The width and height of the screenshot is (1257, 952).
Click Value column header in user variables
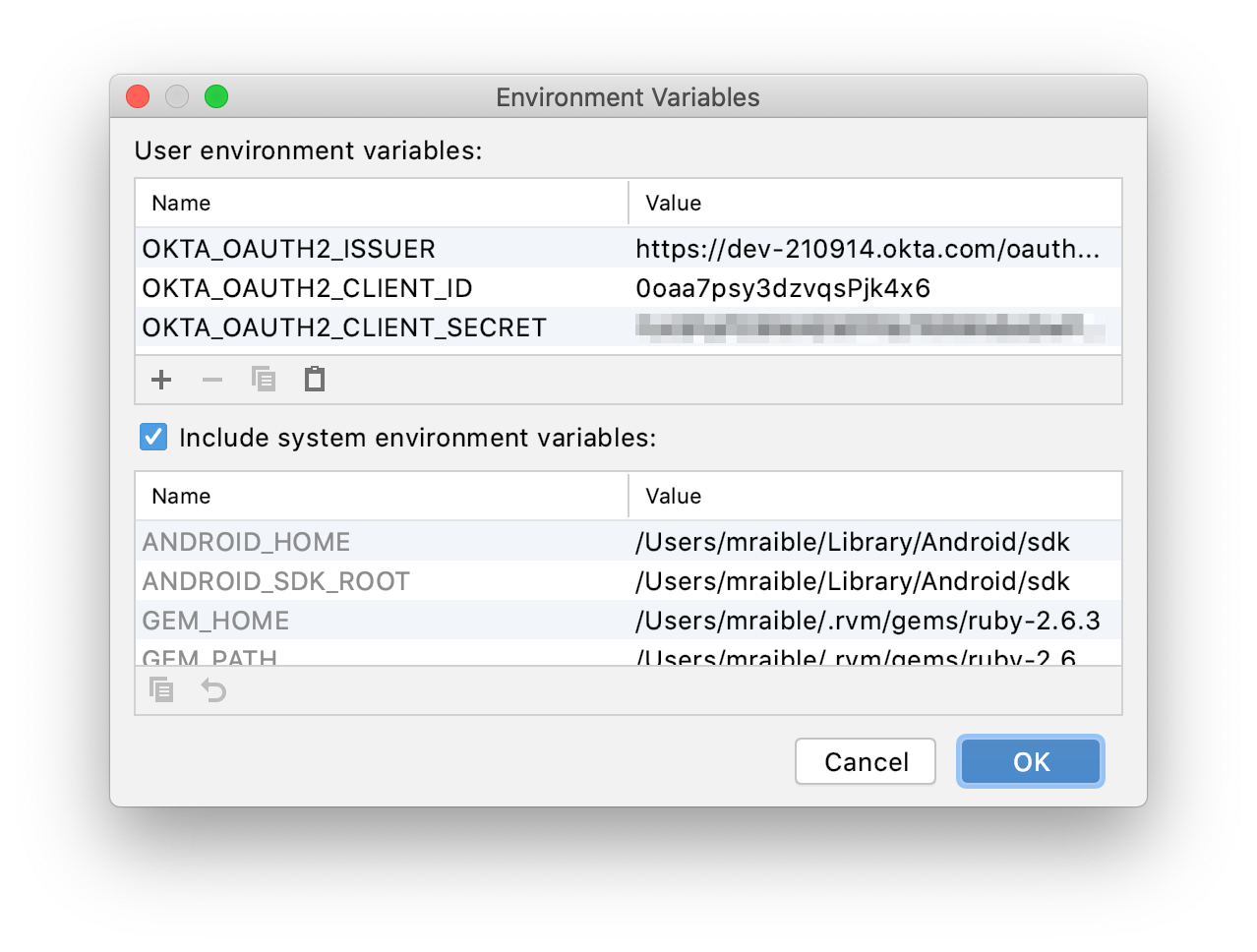pyautogui.click(x=674, y=204)
